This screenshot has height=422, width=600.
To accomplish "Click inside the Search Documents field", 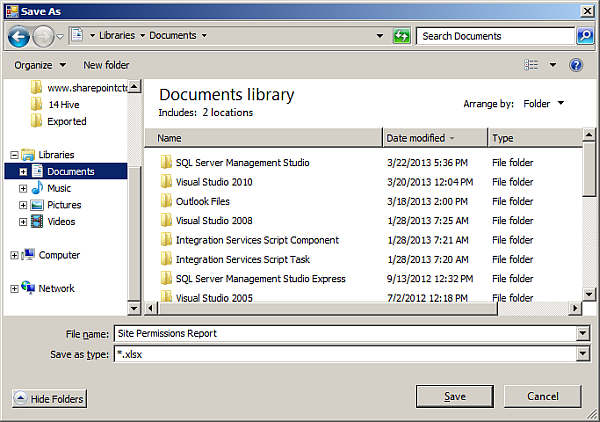I will point(495,36).
